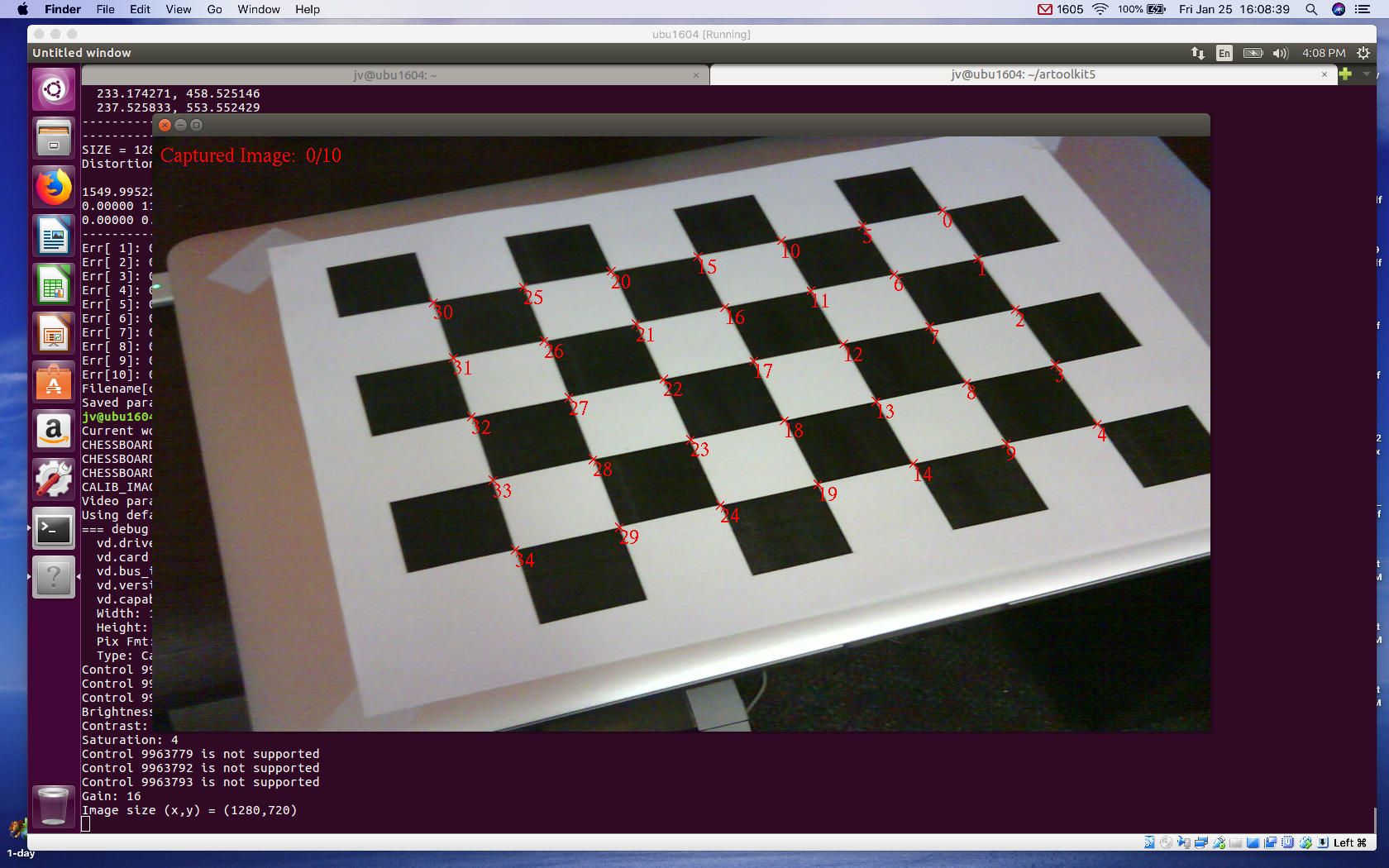Expand the terminal tab list dropdown arrow
1389x868 pixels.
(x=1366, y=74)
